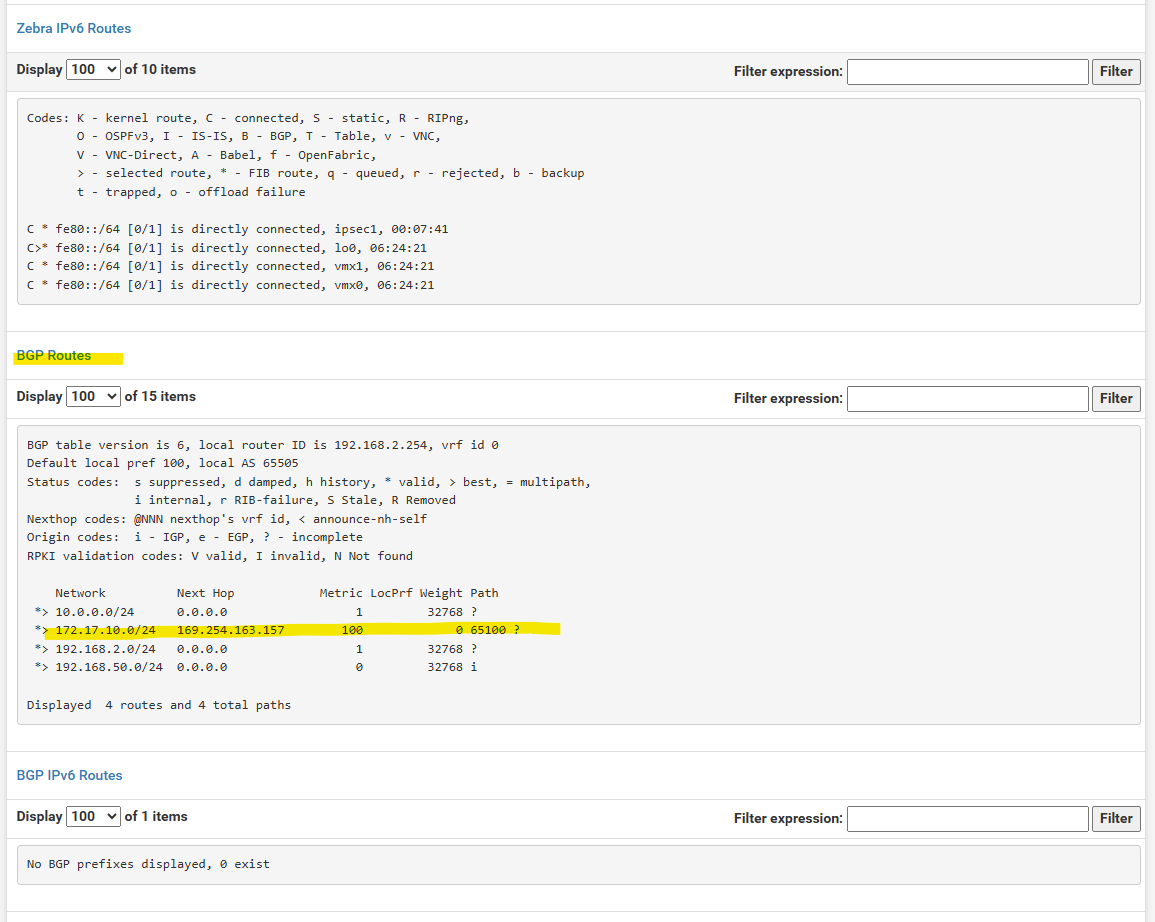Open the Zebra IPv6 Routes section heading

73,28
